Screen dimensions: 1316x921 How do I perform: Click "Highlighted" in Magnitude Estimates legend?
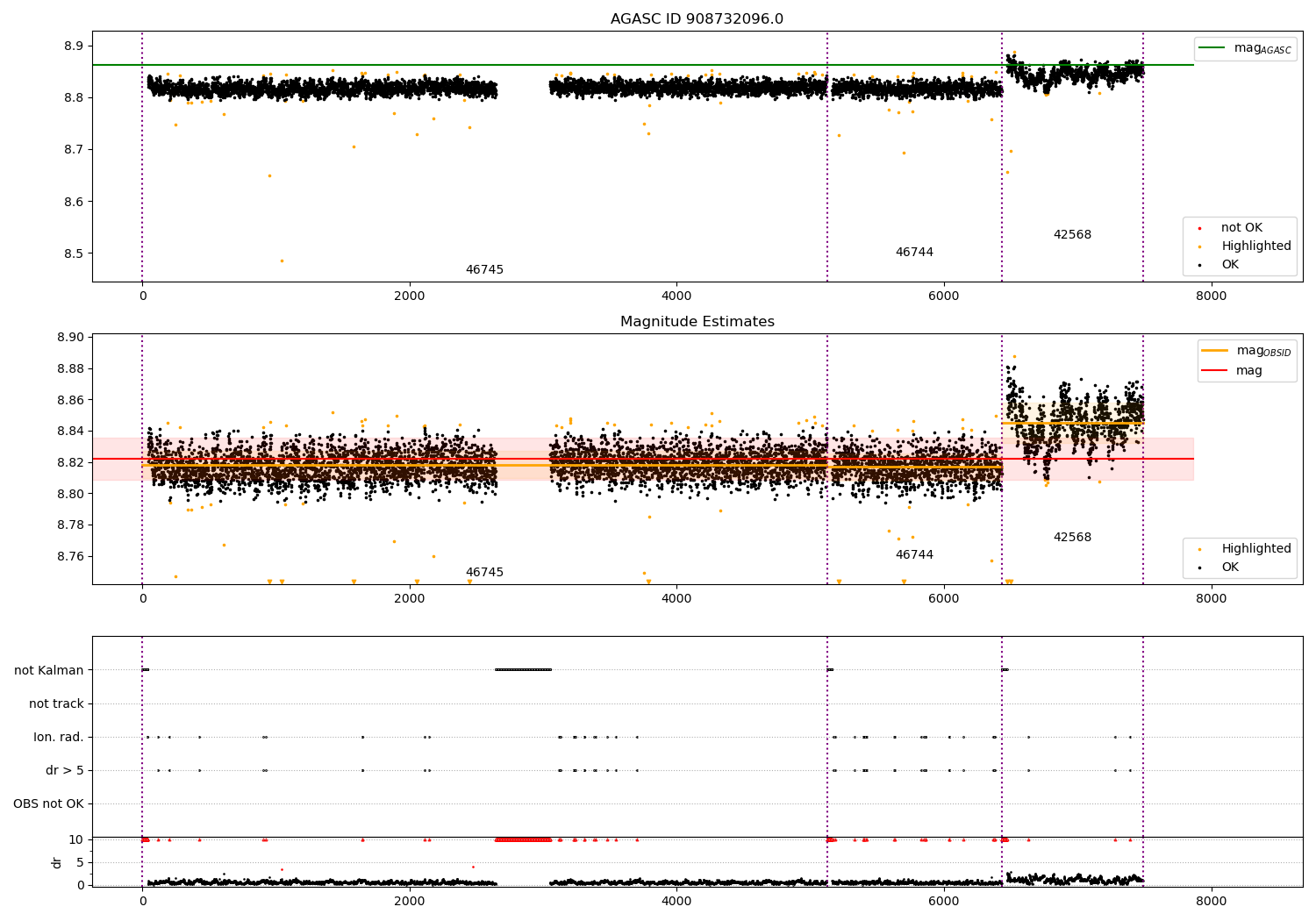click(x=1256, y=549)
